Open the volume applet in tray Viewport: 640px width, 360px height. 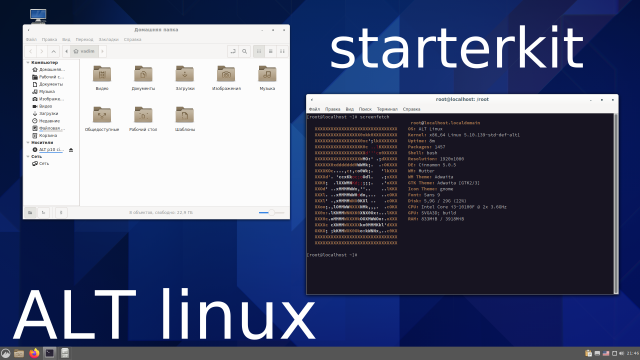tap(622, 353)
